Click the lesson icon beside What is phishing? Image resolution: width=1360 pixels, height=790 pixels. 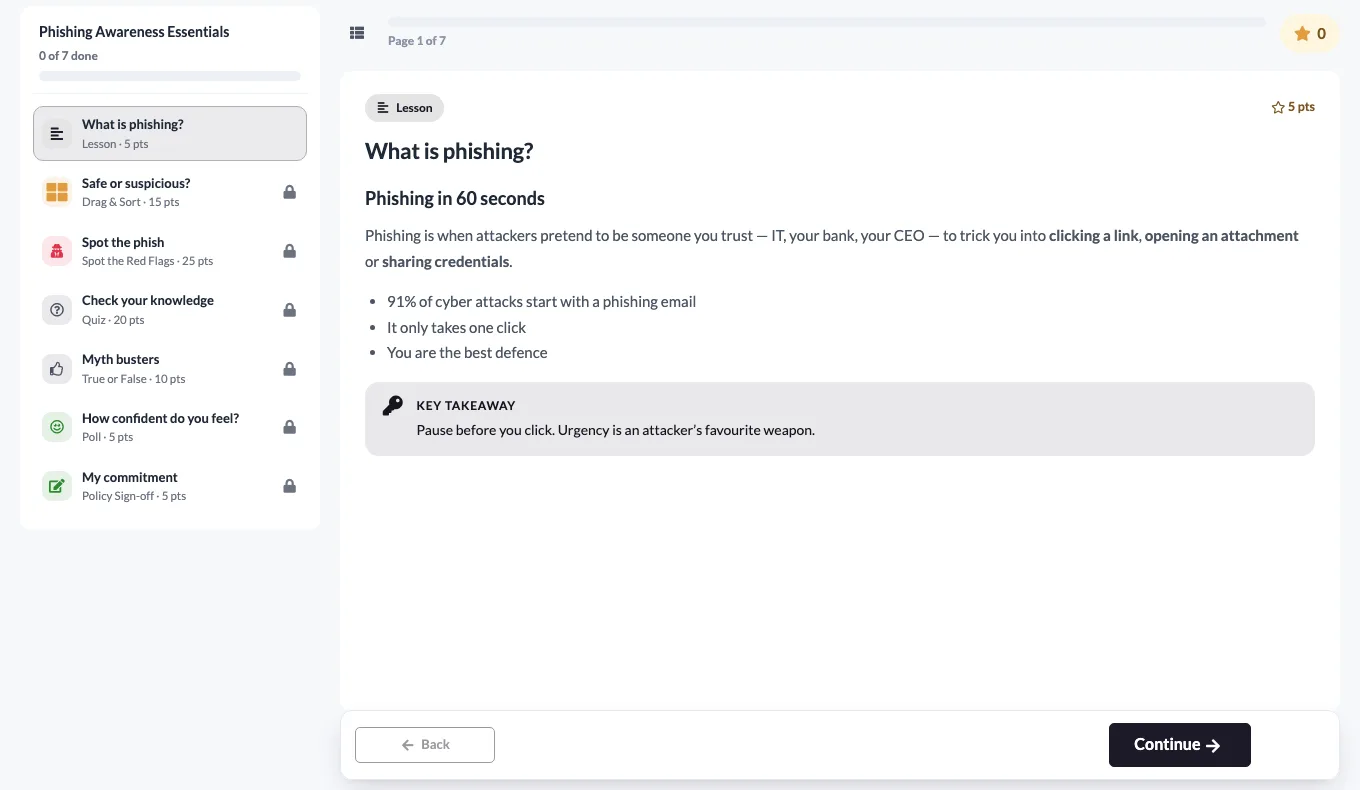[57, 133]
